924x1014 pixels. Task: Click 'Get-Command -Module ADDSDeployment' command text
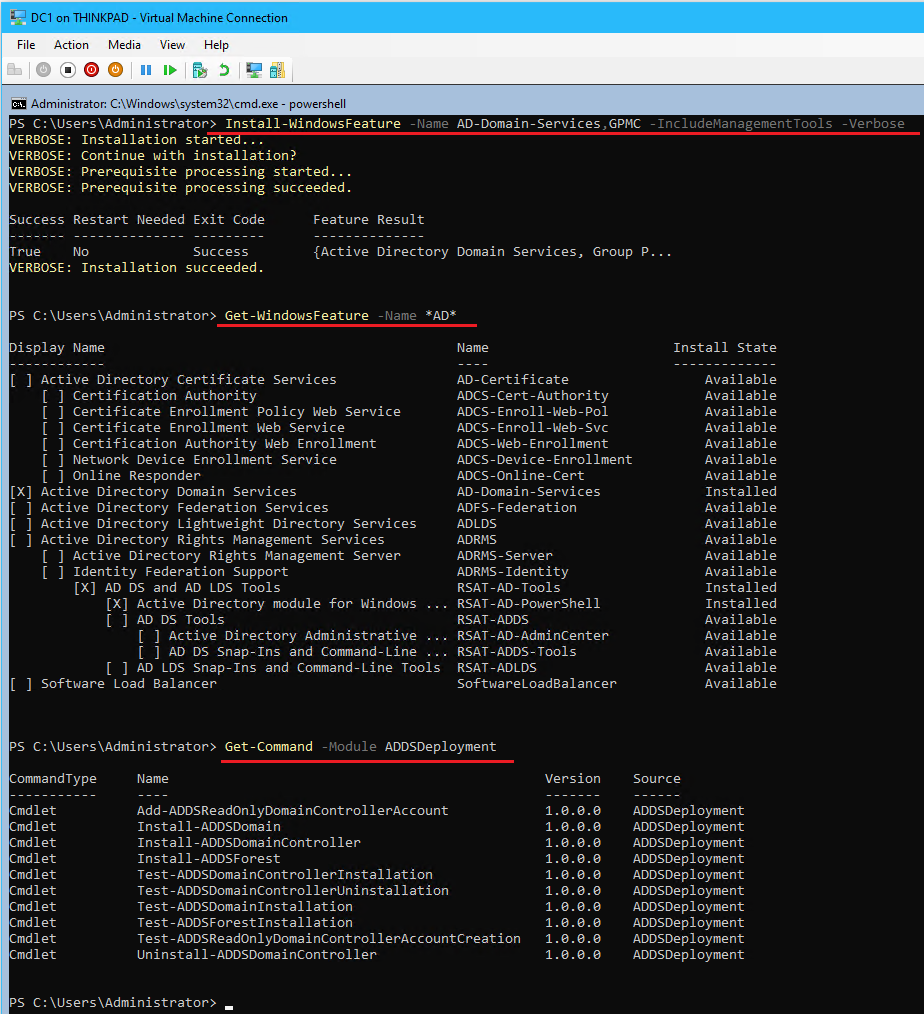(x=361, y=747)
